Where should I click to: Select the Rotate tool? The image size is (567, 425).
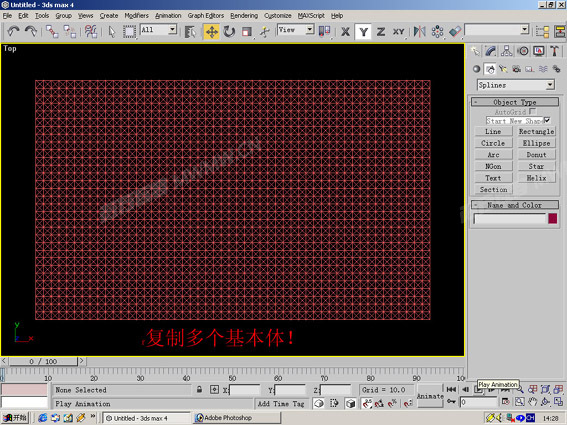click(x=229, y=32)
